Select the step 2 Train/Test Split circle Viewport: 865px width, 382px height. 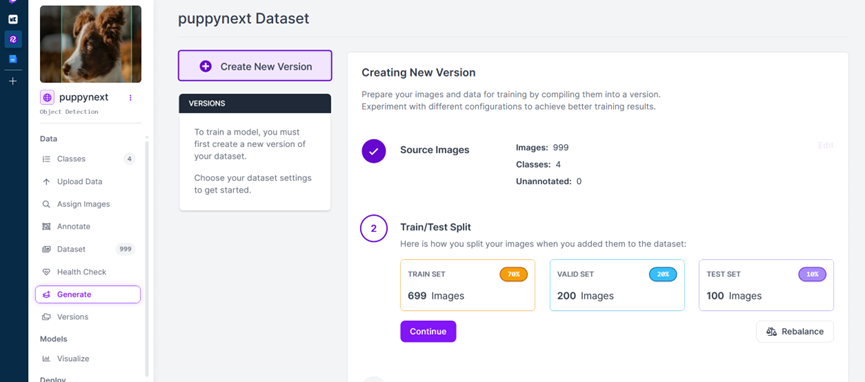pos(373,229)
